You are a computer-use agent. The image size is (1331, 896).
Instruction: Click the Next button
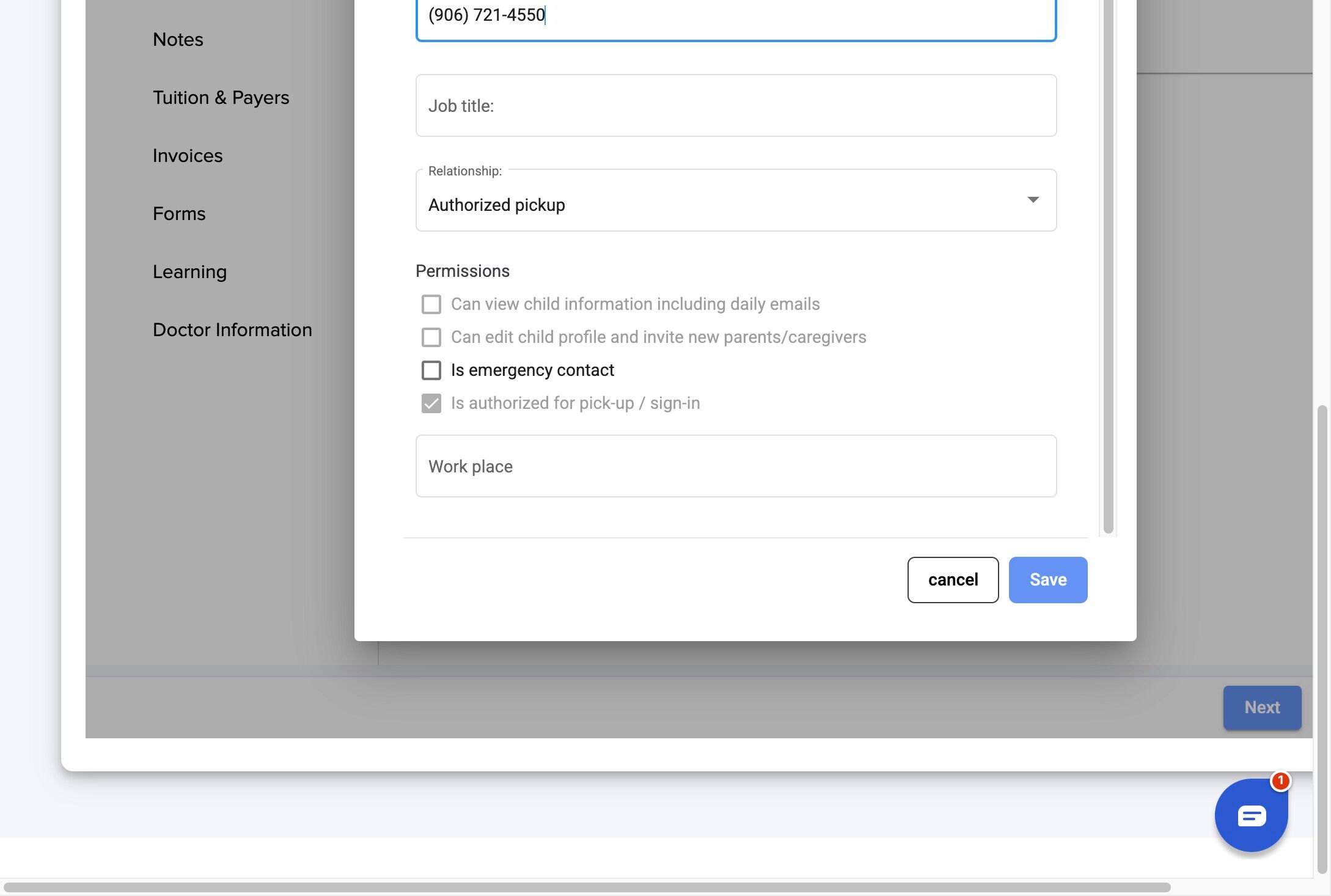1261,707
